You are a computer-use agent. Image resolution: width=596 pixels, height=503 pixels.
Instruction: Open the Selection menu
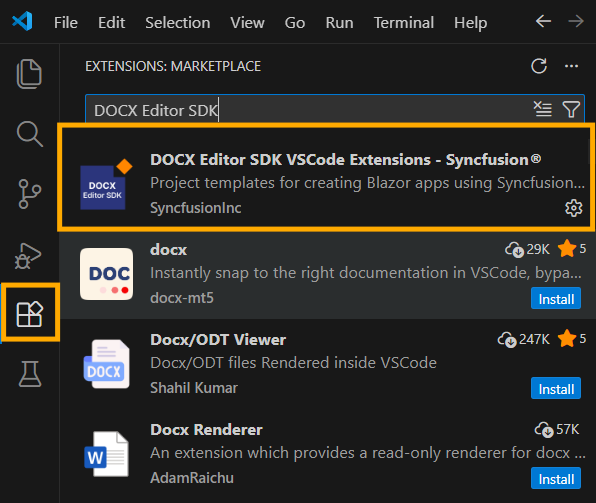tap(178, 23)
